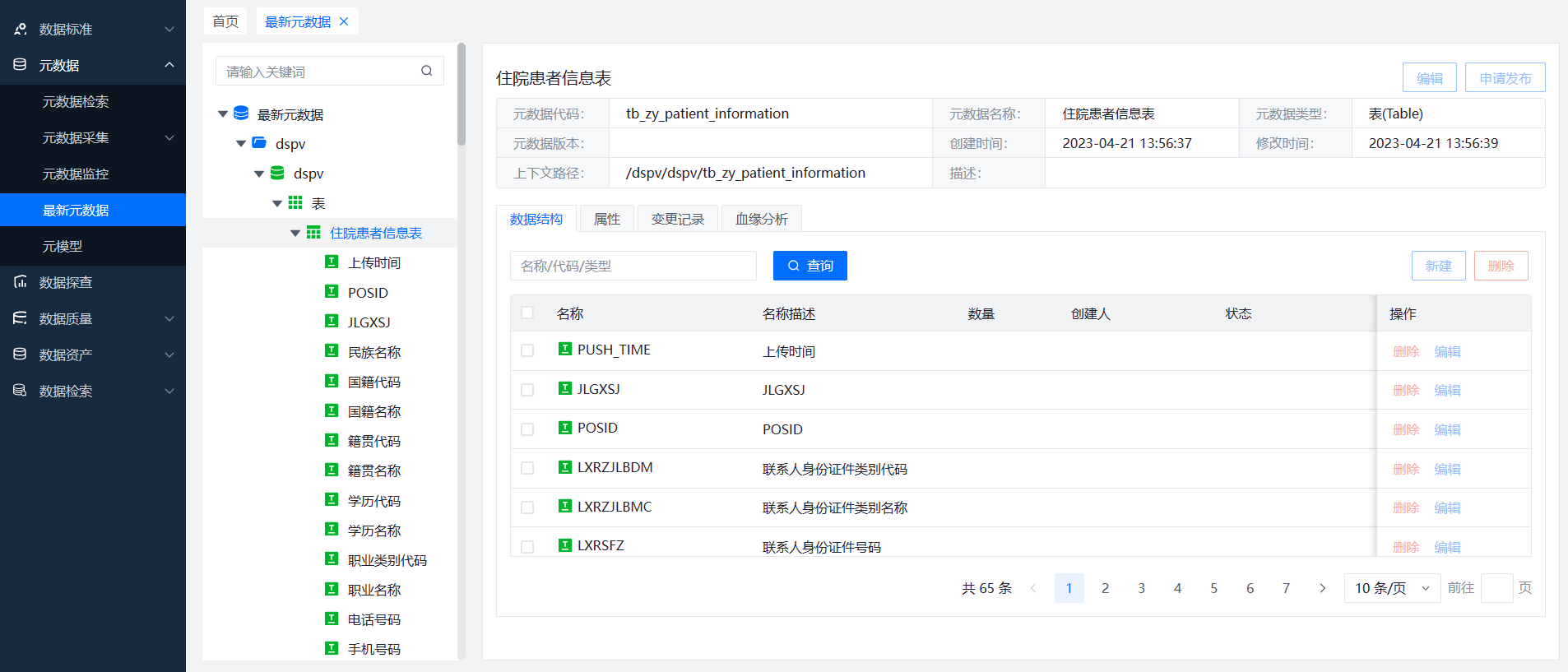Click 删除 link in the JLGXSJ row
The height and width of the screenshot is (672, 1568).
(x=1406, y=390)
